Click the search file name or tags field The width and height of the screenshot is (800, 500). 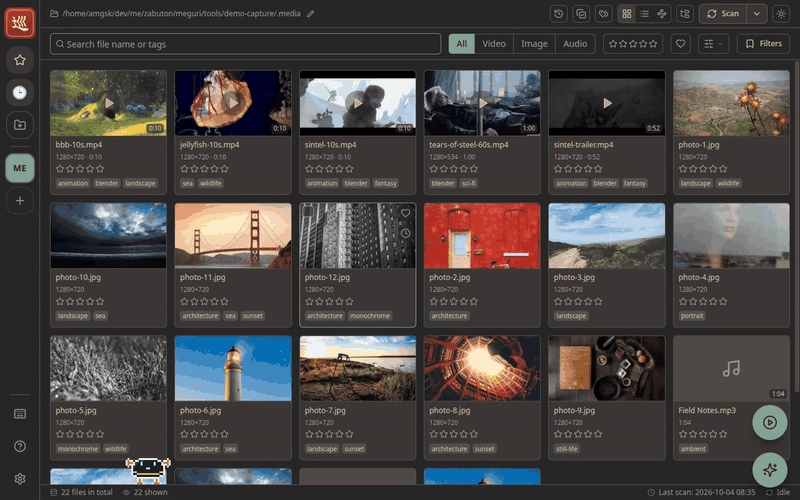(x=245, y=44)
